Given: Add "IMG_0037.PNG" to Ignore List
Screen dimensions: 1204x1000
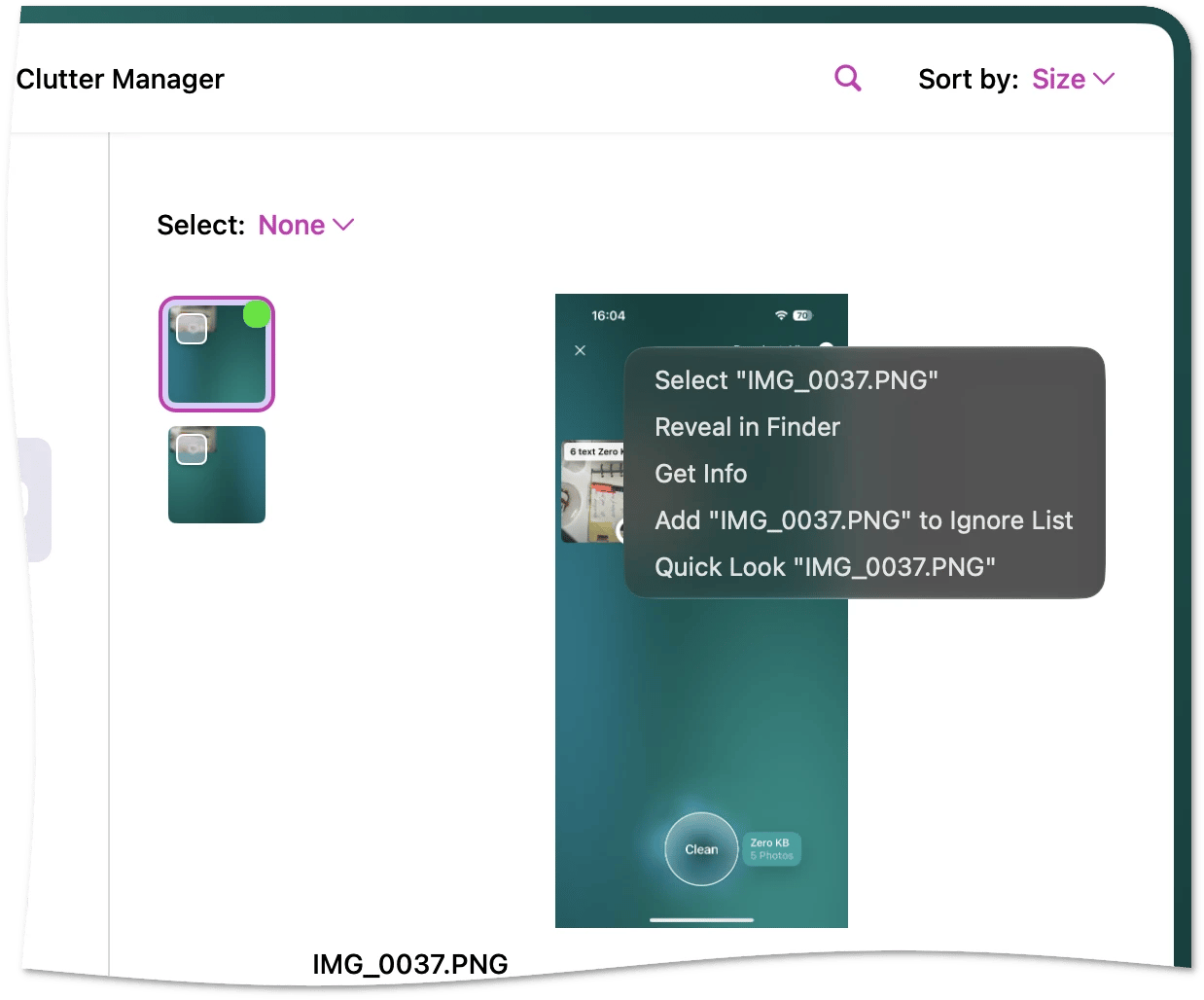Looking at the screenshot, I should (864, 520).
